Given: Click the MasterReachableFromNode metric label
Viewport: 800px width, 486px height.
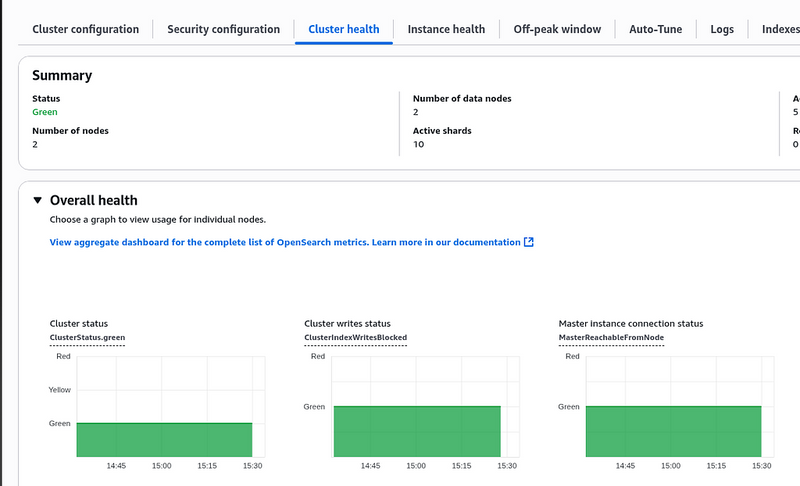Looking at the screenshot, I should point(610,338).
